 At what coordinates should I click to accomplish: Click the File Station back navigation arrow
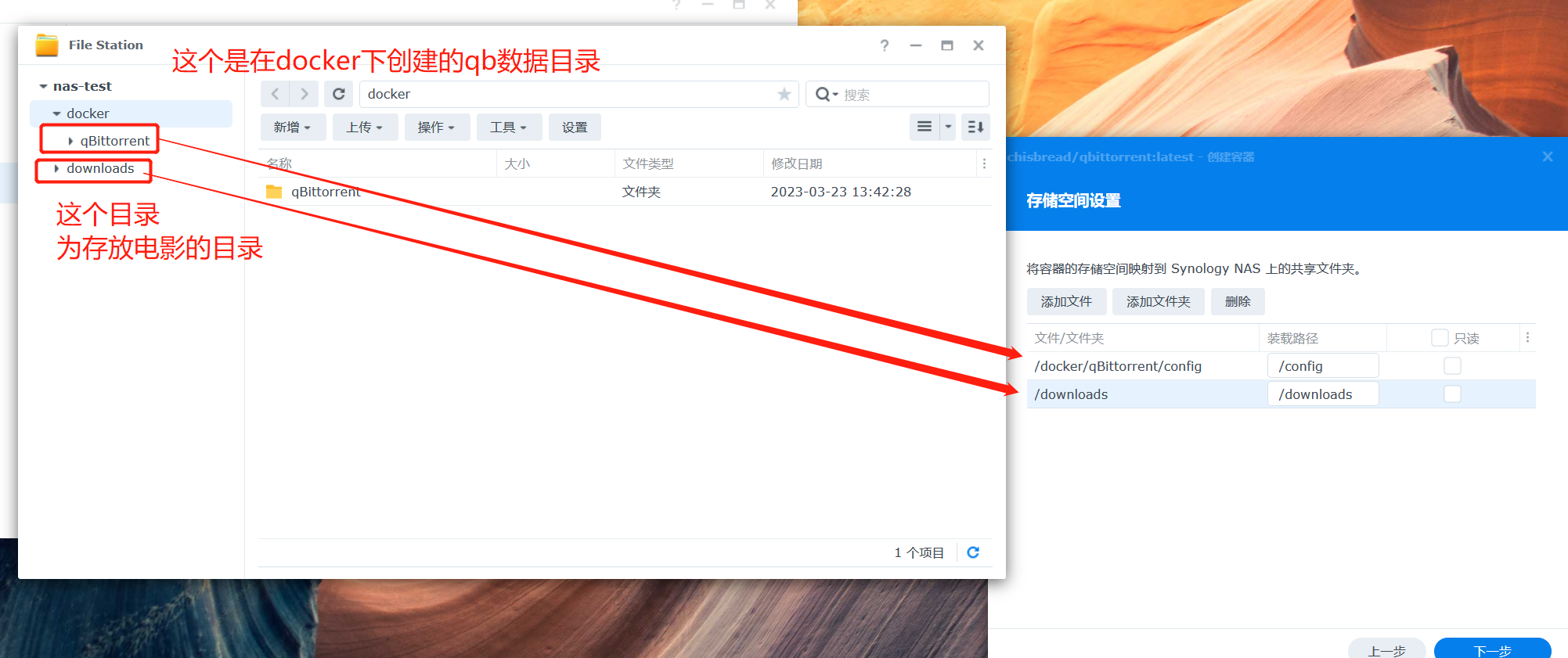click(x=275, y=94)
